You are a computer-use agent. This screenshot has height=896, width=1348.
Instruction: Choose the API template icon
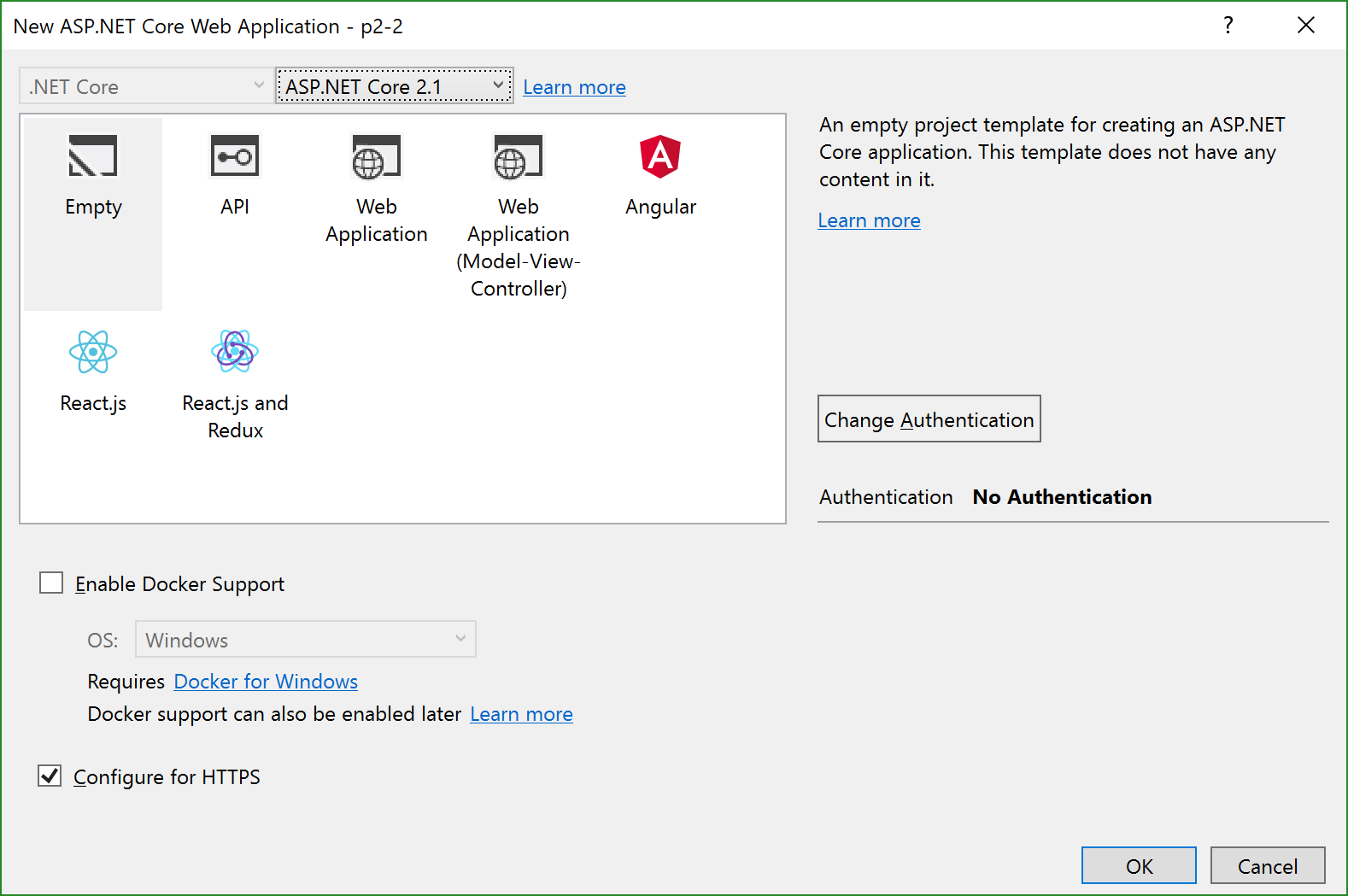(235, 156)
